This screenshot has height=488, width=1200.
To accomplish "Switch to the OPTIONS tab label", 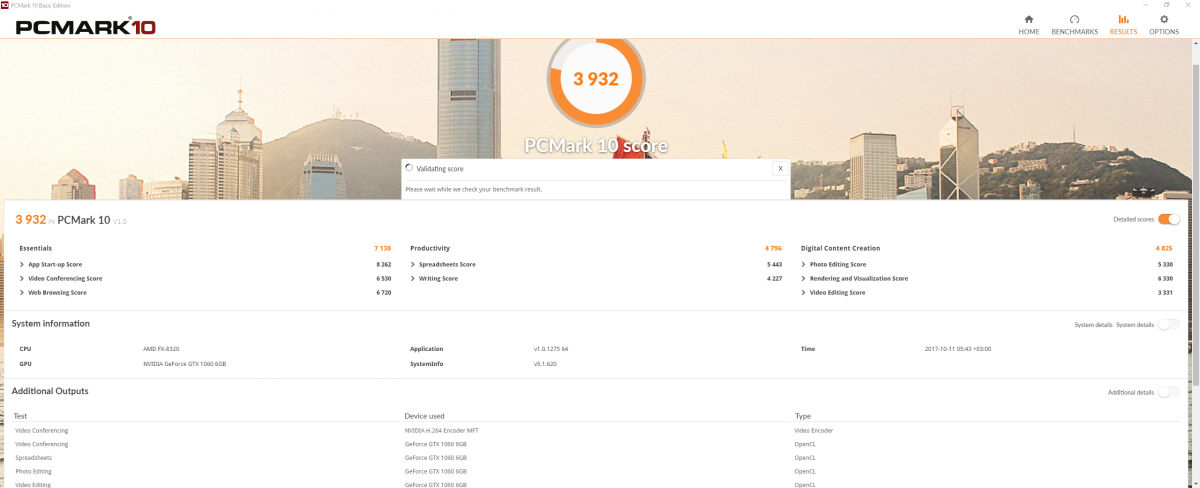I will coord(1163,32).
